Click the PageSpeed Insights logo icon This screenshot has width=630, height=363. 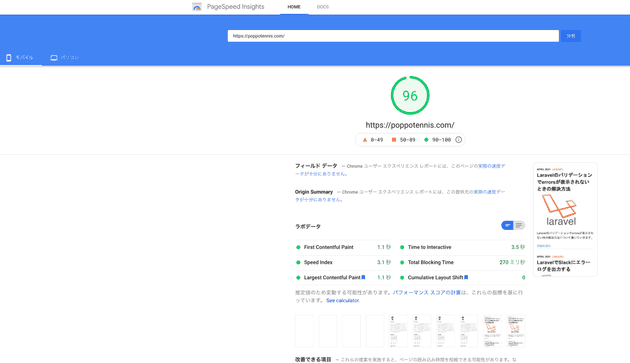coord(197,7)
